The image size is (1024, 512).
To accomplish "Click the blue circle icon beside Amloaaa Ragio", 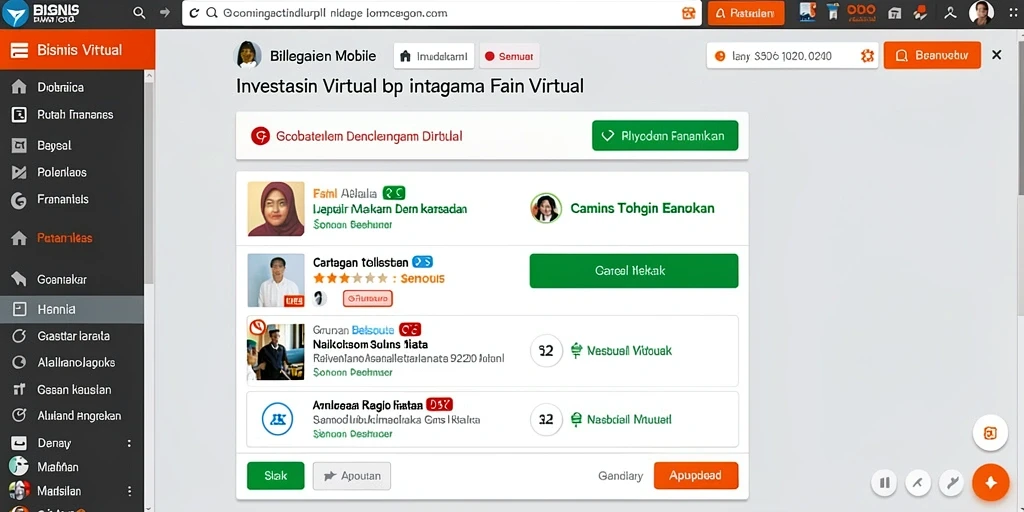I will point(278,420).
